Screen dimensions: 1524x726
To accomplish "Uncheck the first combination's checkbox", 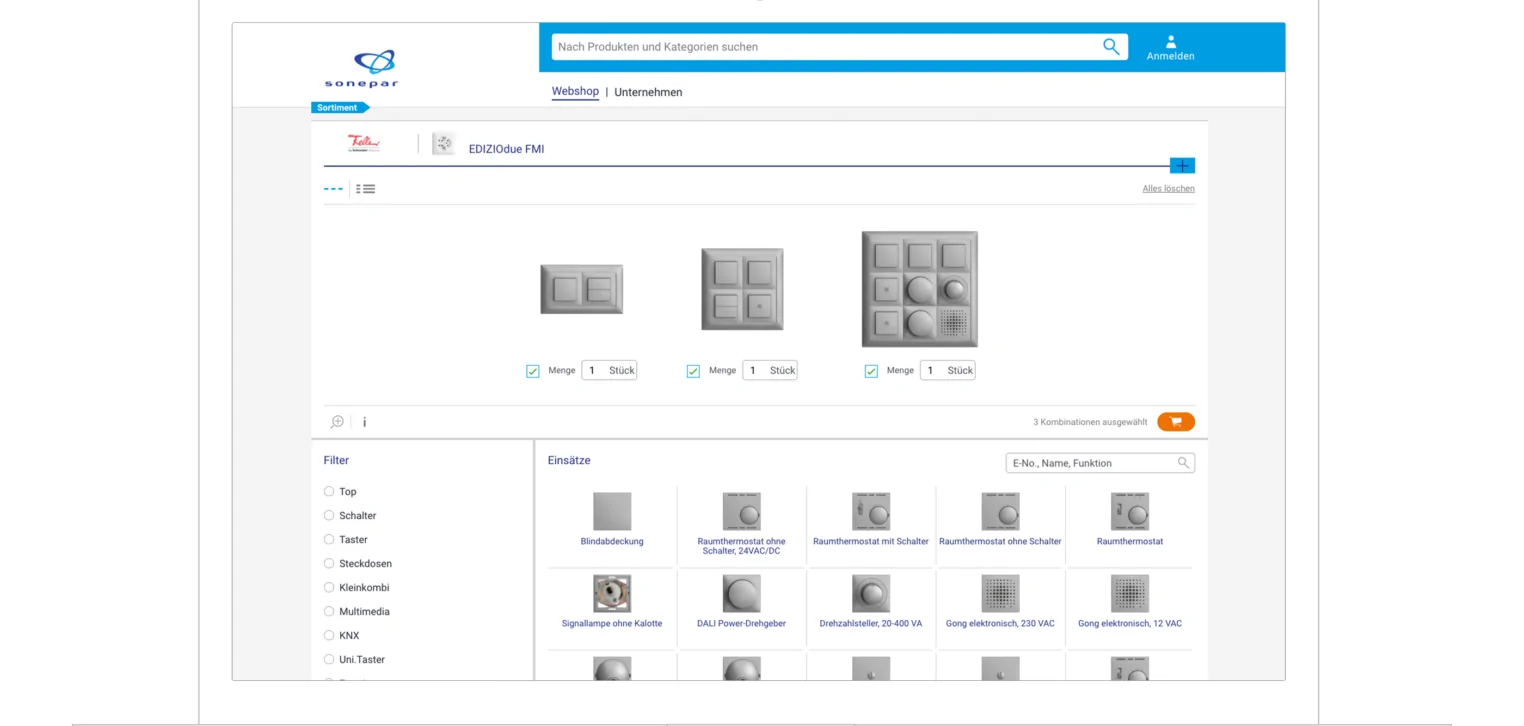I will [533, 371].
